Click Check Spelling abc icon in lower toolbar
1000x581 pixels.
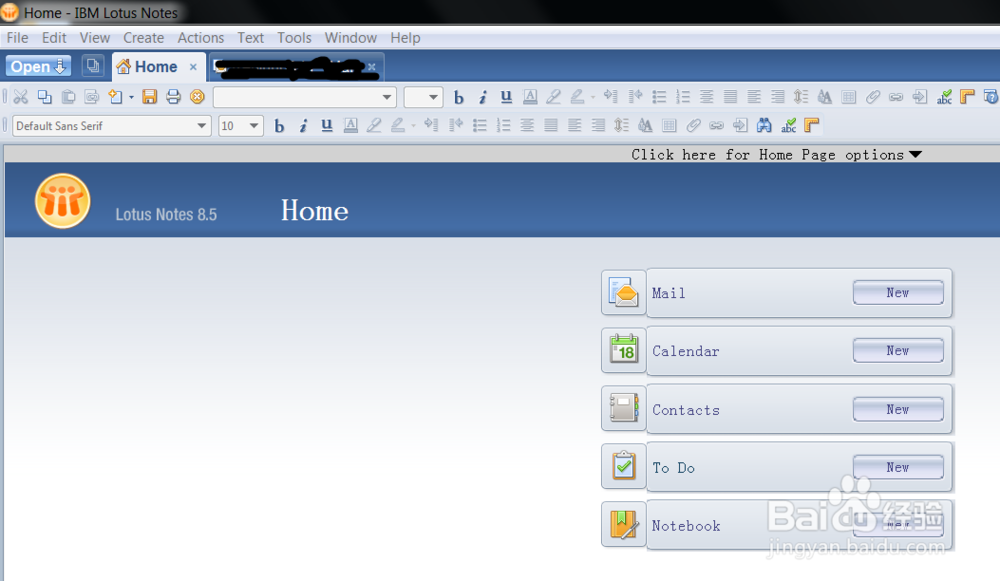(x=788, y=126)
